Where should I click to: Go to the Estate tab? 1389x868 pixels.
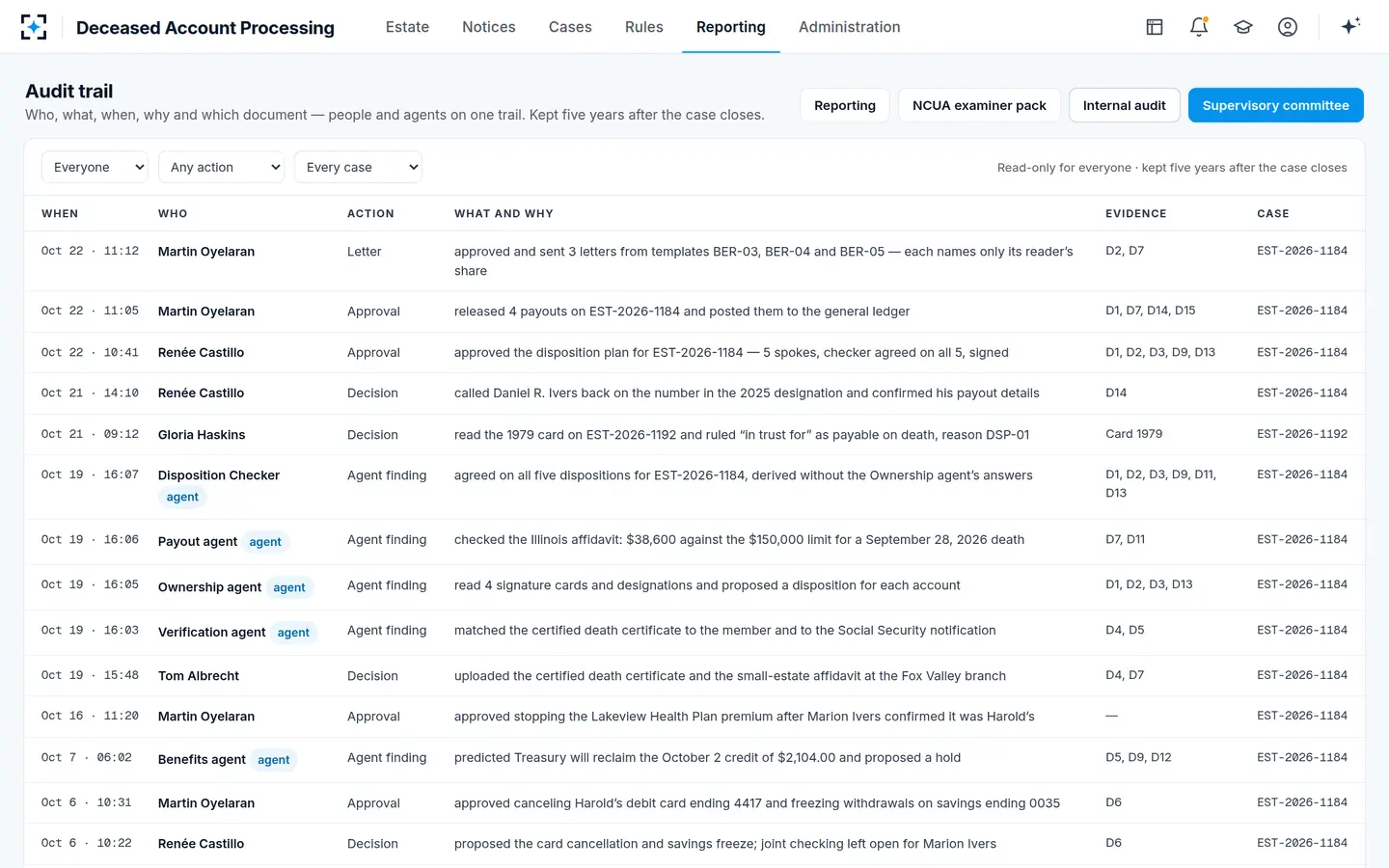[407, 27]
